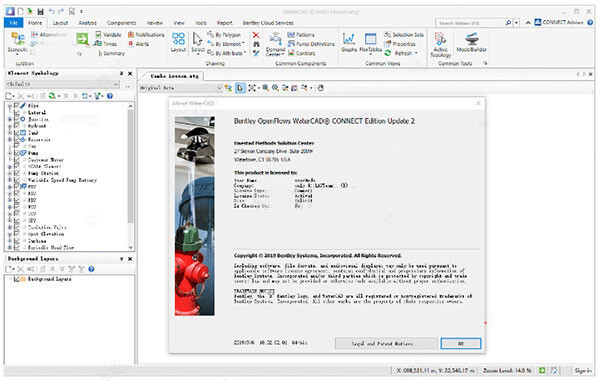The height and width of the screenshot is (381, 600).
Task: Open the Refresh dropdown arrow
Action: [416, 54]
